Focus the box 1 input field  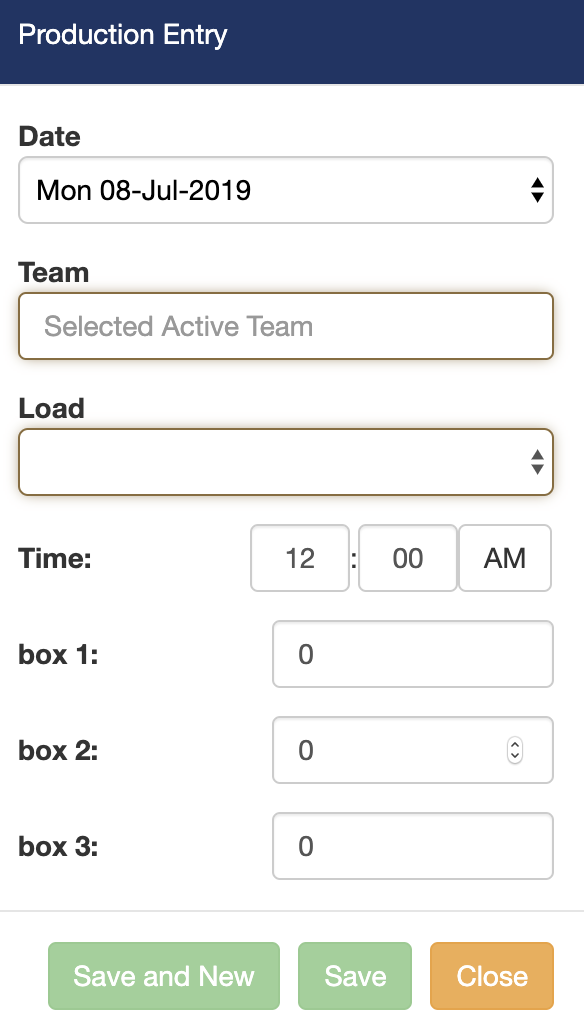pyautogui.click(x=412, y=654)
